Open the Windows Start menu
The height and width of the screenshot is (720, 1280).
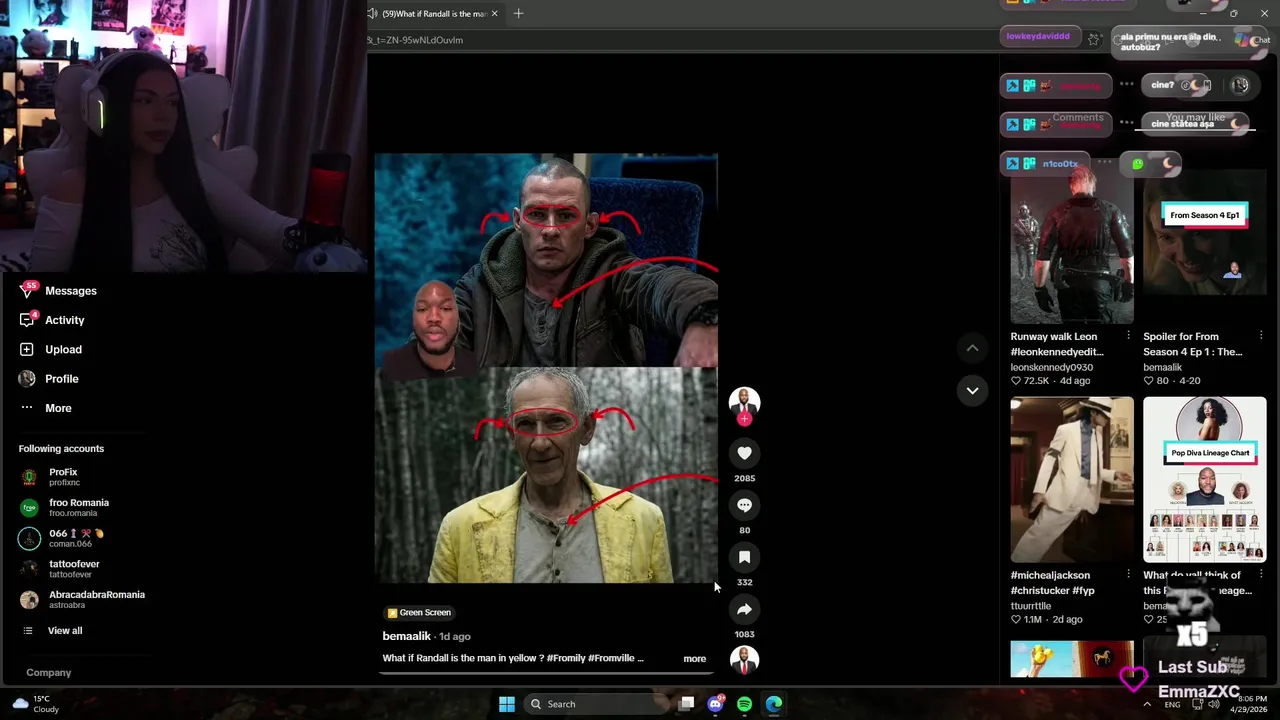pos(507,704)
